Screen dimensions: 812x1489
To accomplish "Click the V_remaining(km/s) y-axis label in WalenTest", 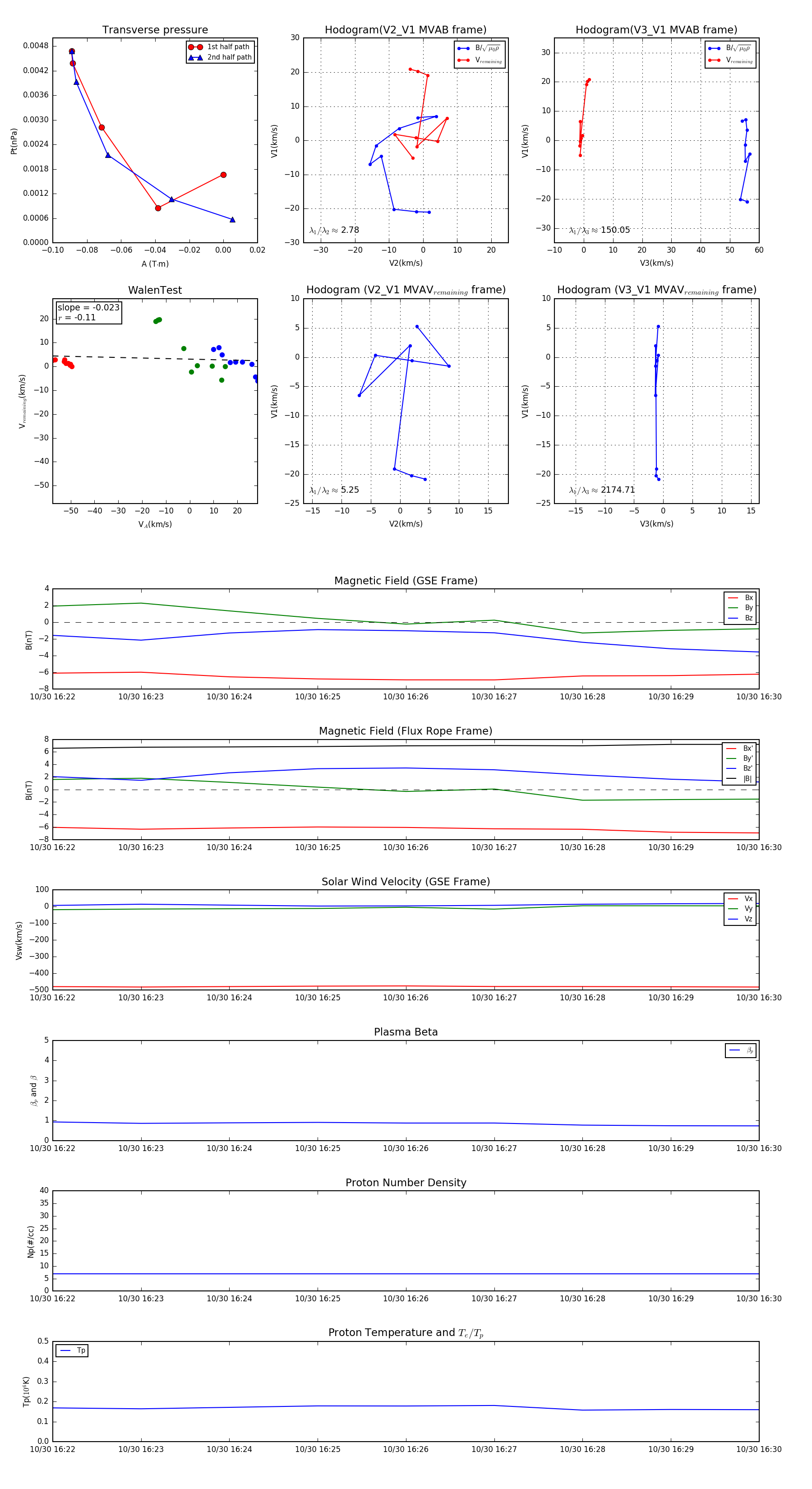I will [23, 401].
